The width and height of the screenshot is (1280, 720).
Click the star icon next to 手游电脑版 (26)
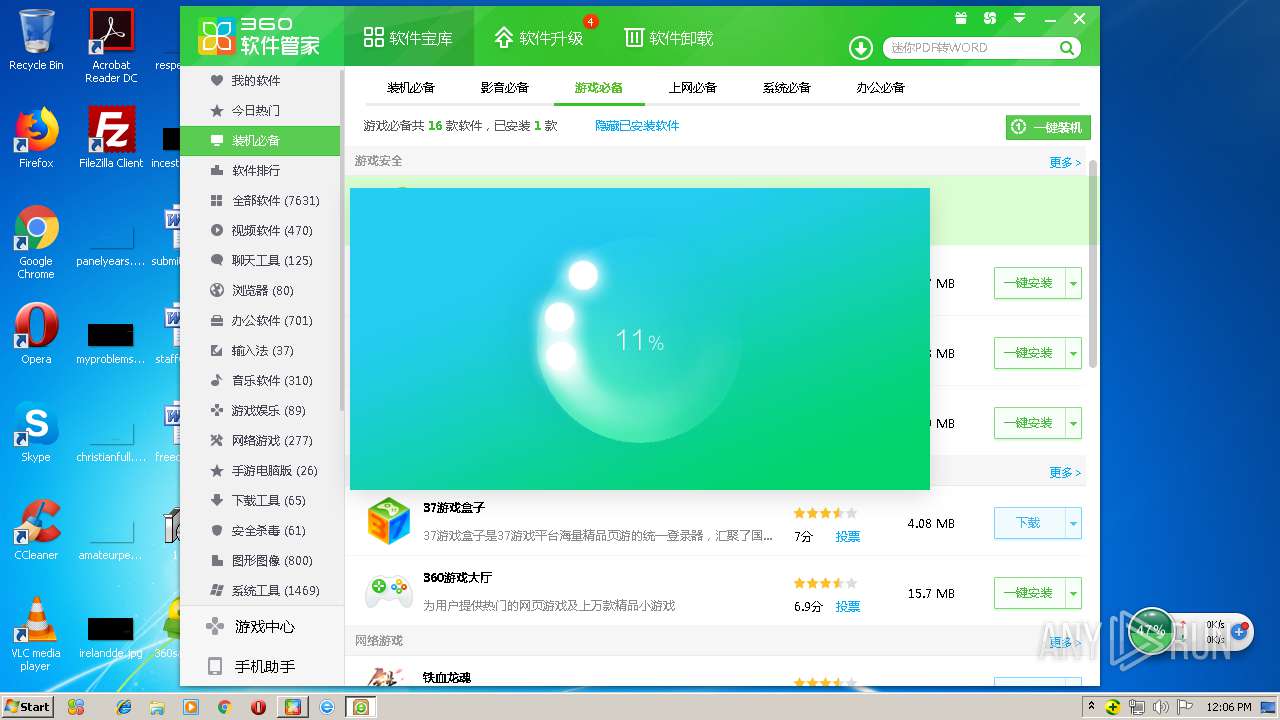[216, 470]
